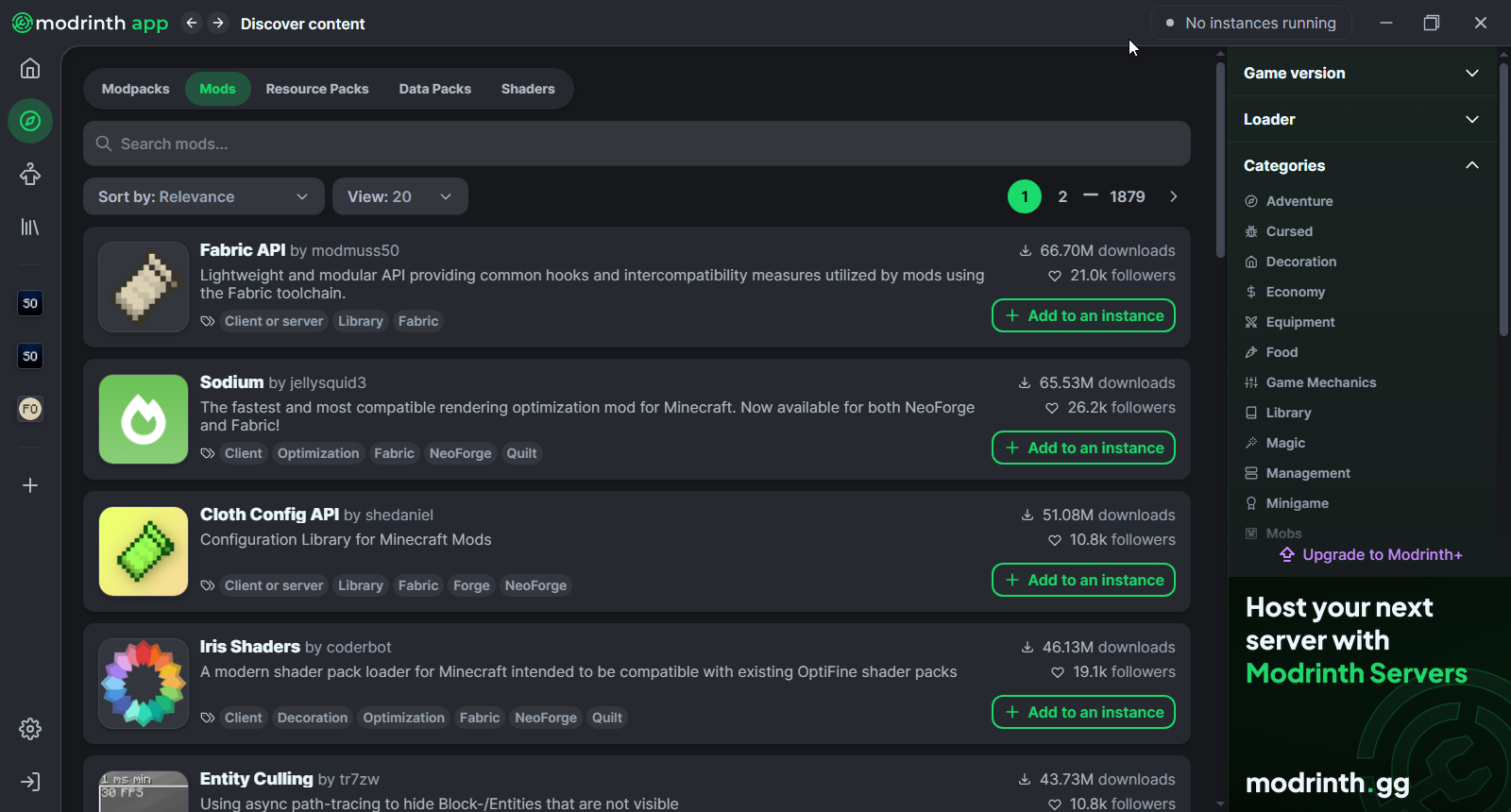Open Settings gear in sidebar

pos(30,729)
